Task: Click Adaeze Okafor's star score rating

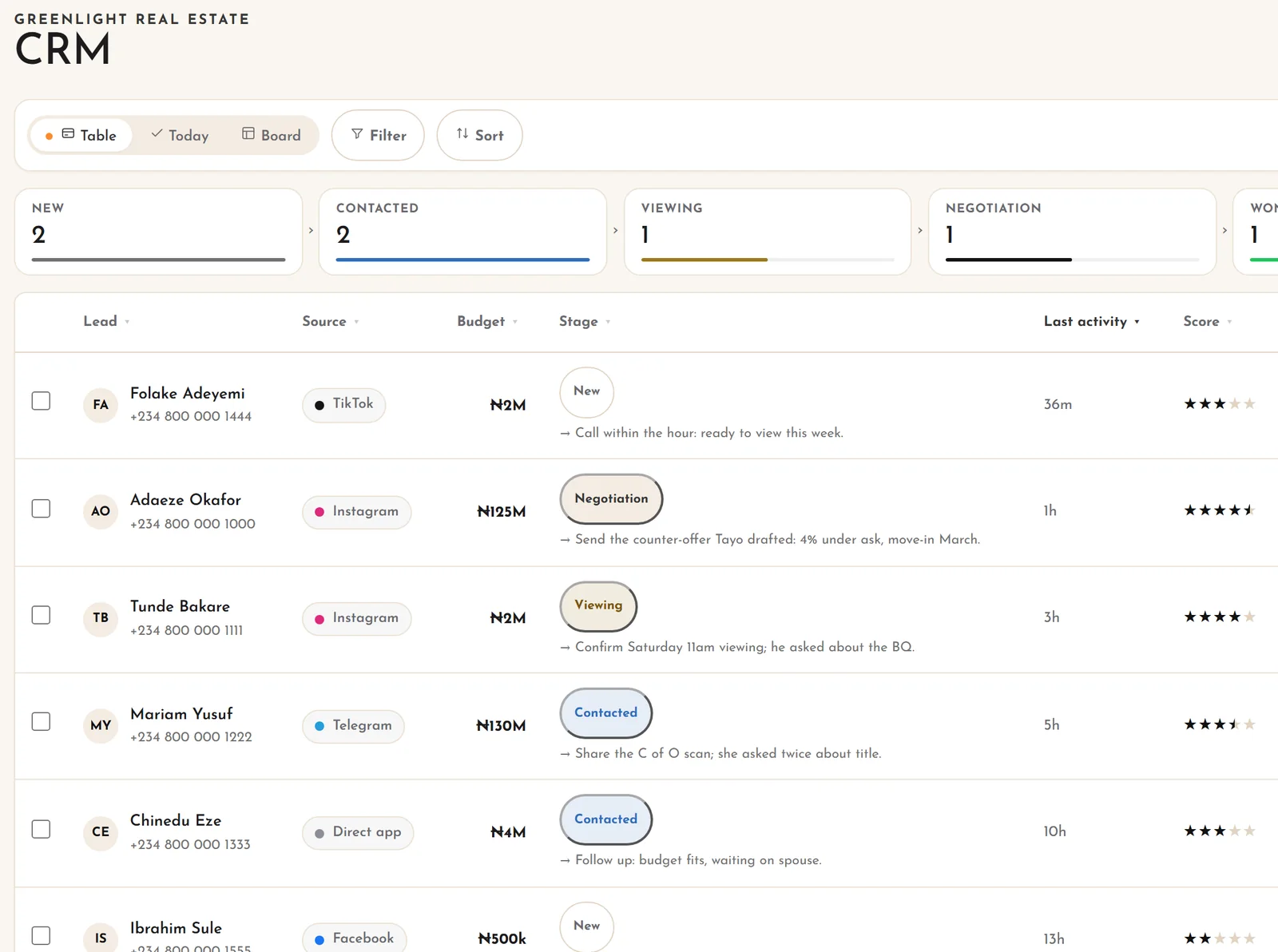Action: pyautogui.click(x=1220, y=510)
